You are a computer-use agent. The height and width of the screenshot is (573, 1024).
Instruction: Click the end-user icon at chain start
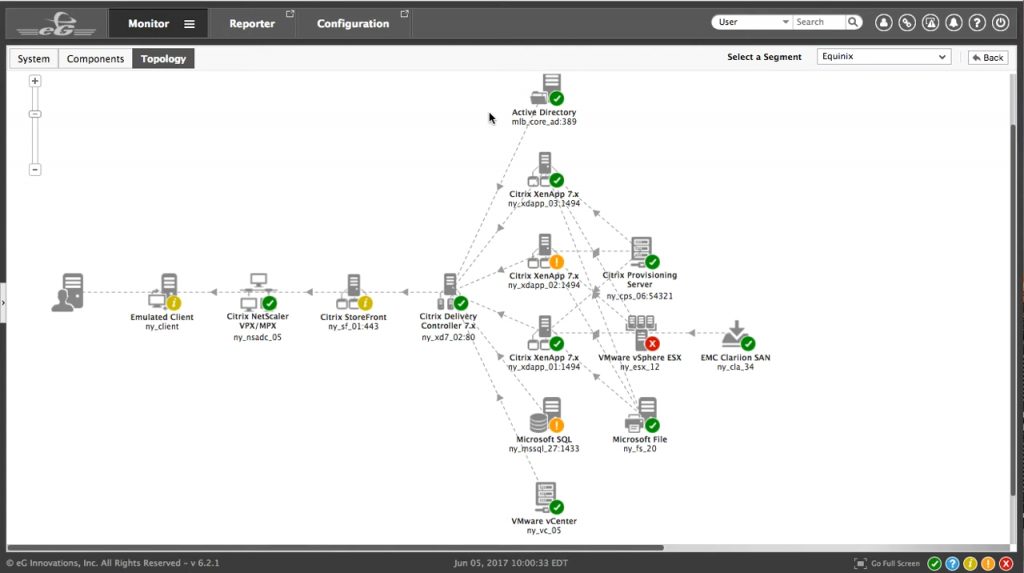(68, 293)
